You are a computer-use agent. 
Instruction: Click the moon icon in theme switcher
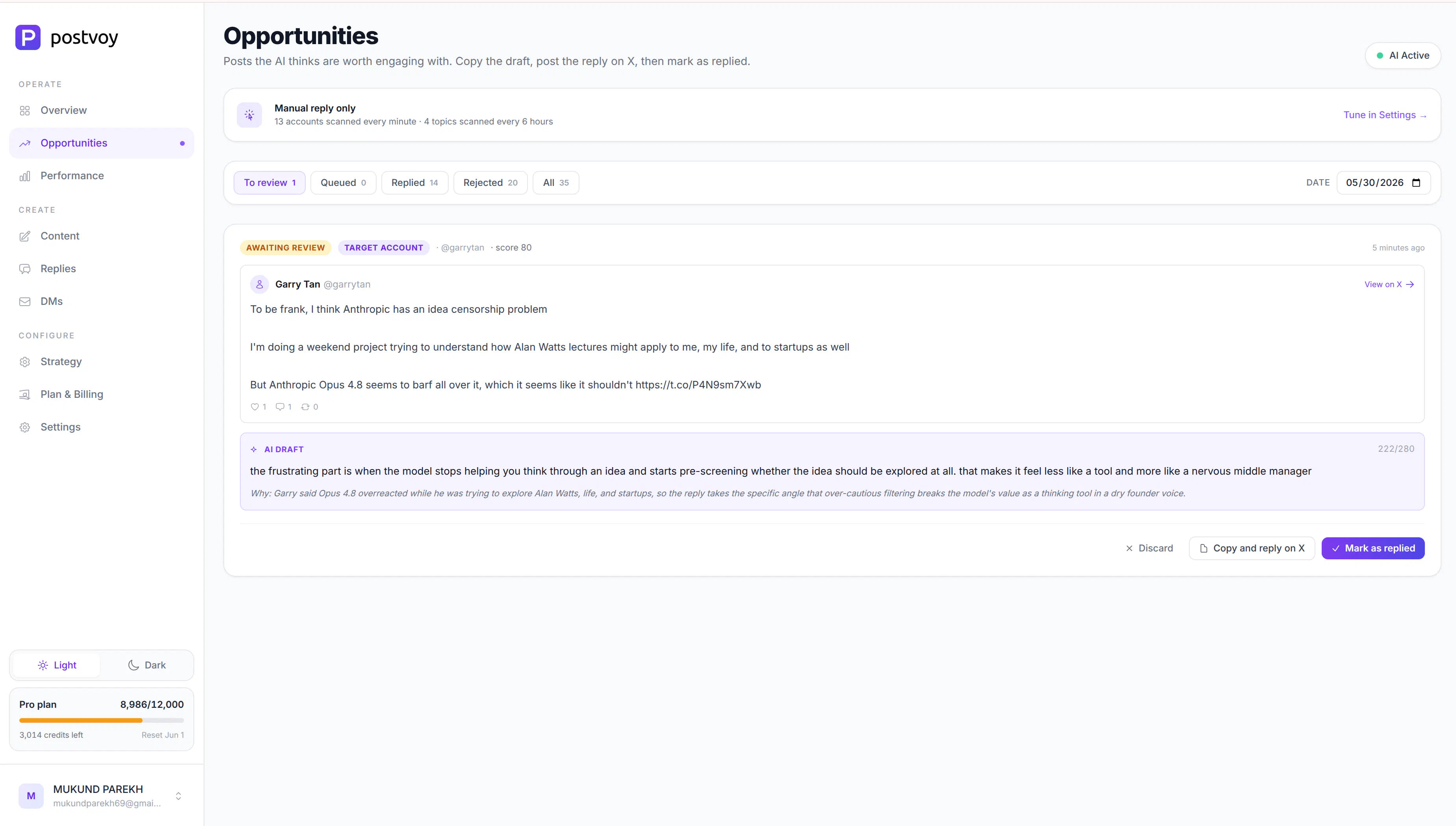(x=133, y=665)
